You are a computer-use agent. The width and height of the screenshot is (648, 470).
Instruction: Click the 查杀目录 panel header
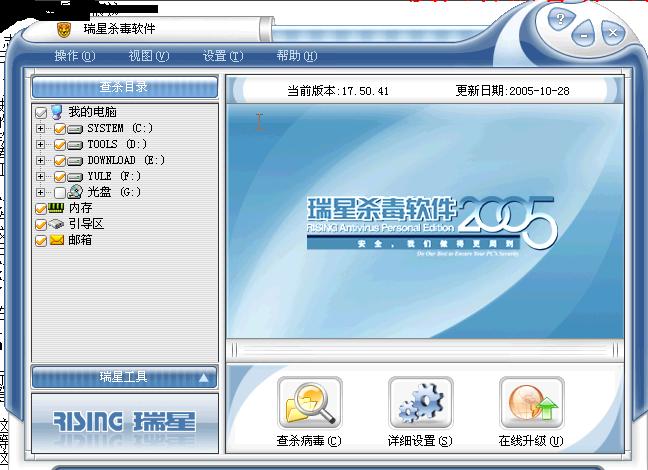click(x=124, y=87)
